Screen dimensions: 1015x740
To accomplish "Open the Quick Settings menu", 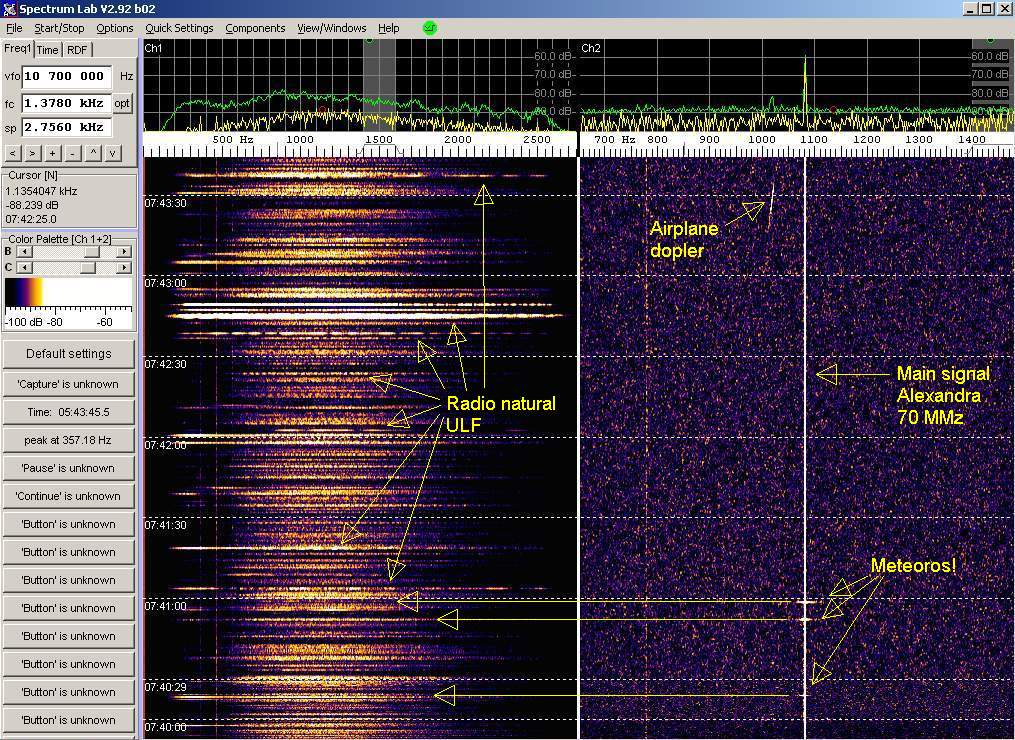I will [x=179, y=28].
